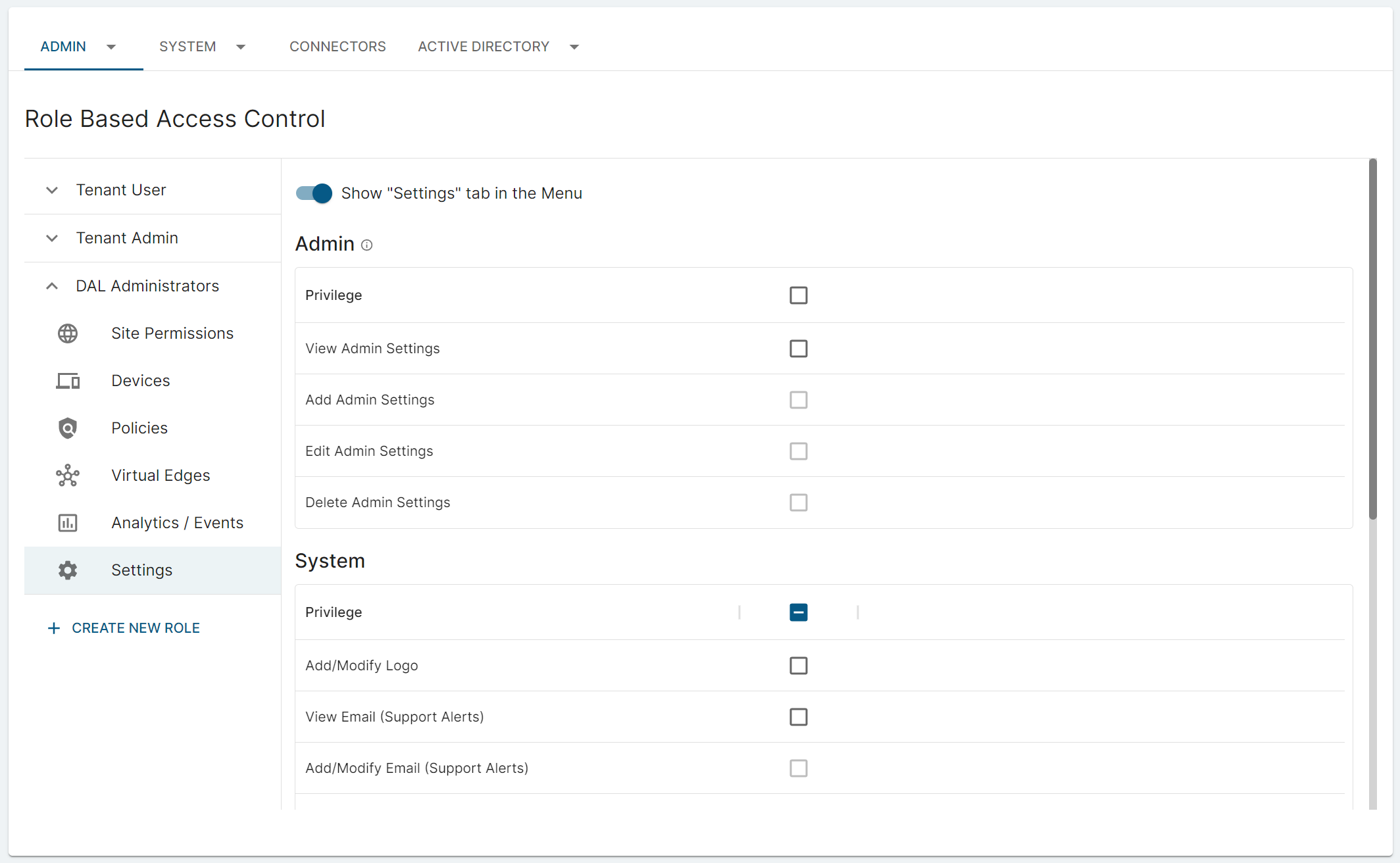Click the plus icon beside Create New Role

click(x=54, y=628)
